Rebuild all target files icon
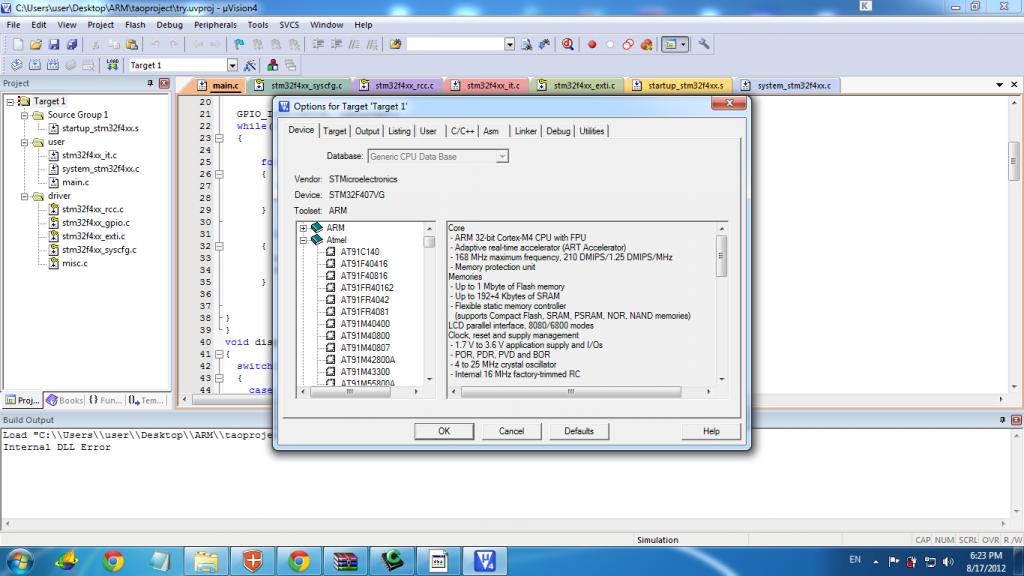1024x576 pixels. click(52, 65)
